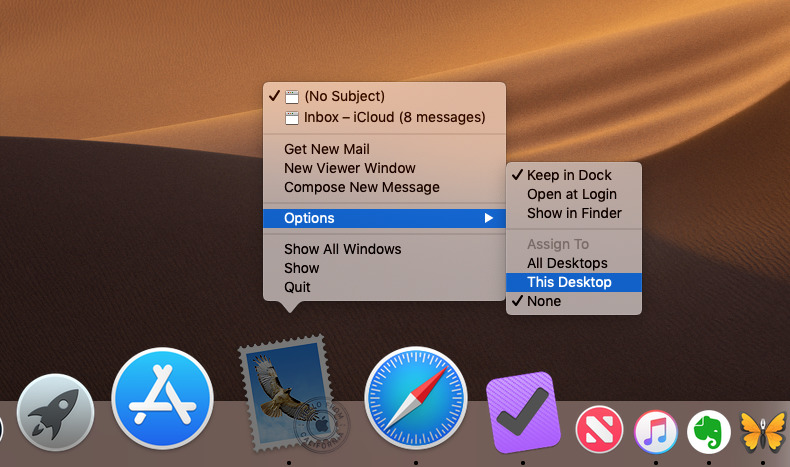The height and width of the screenshot is (467, 790).
Task: Choose Show in Finder
Action: coord(574,214)
